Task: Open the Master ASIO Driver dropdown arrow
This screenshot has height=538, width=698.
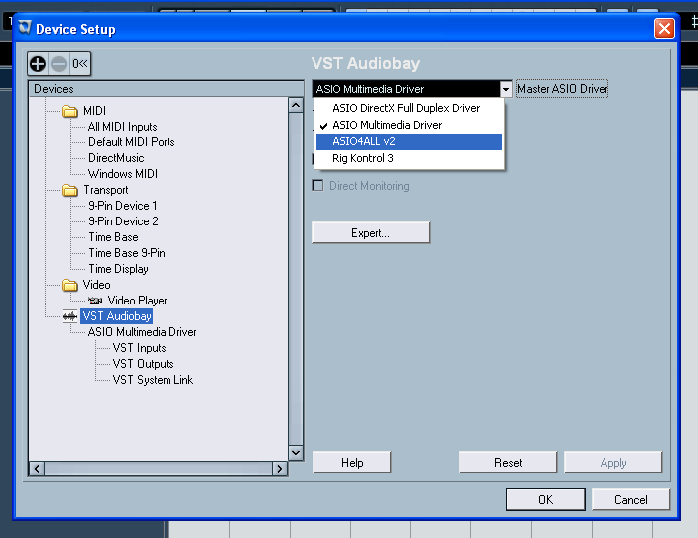Action: pyautogui.click(x=506, y=89)
